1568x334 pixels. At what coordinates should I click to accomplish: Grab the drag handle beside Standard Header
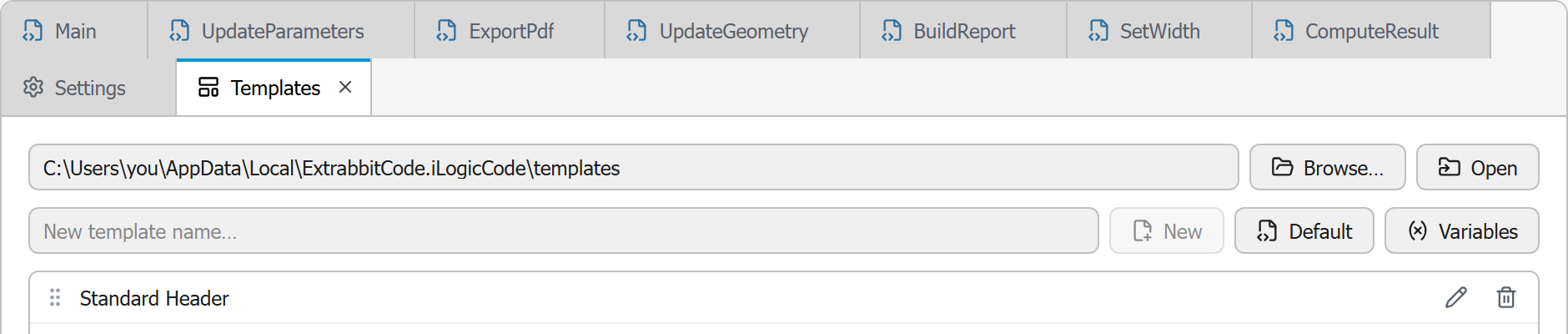pyautogui.click(x=55, y=297)
